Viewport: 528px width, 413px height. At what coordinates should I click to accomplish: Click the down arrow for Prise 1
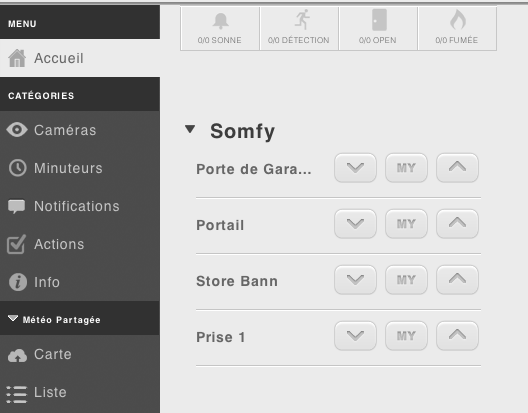point(355,336)
